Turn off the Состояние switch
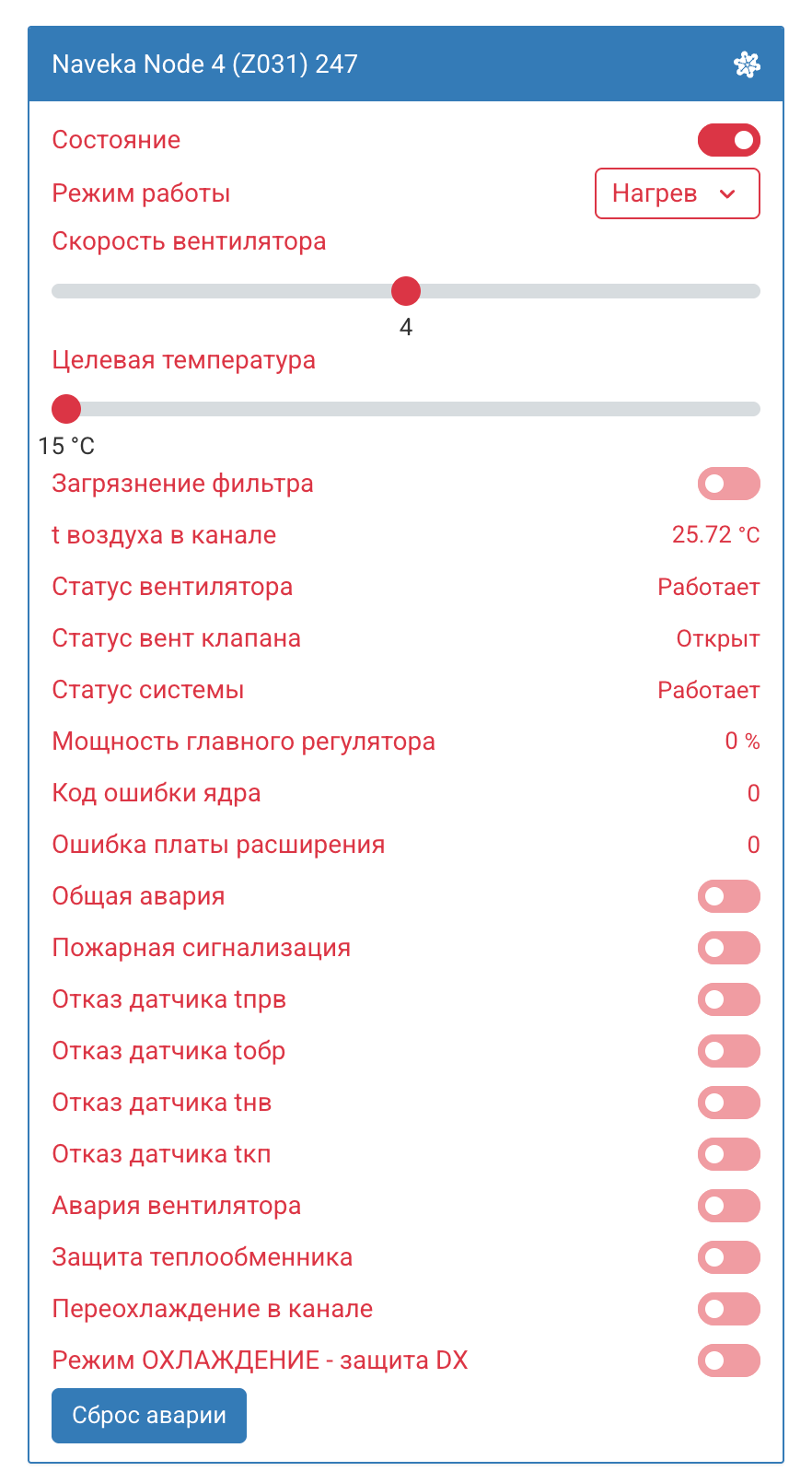The image size is (812, 1483). (x=729, y=140)
